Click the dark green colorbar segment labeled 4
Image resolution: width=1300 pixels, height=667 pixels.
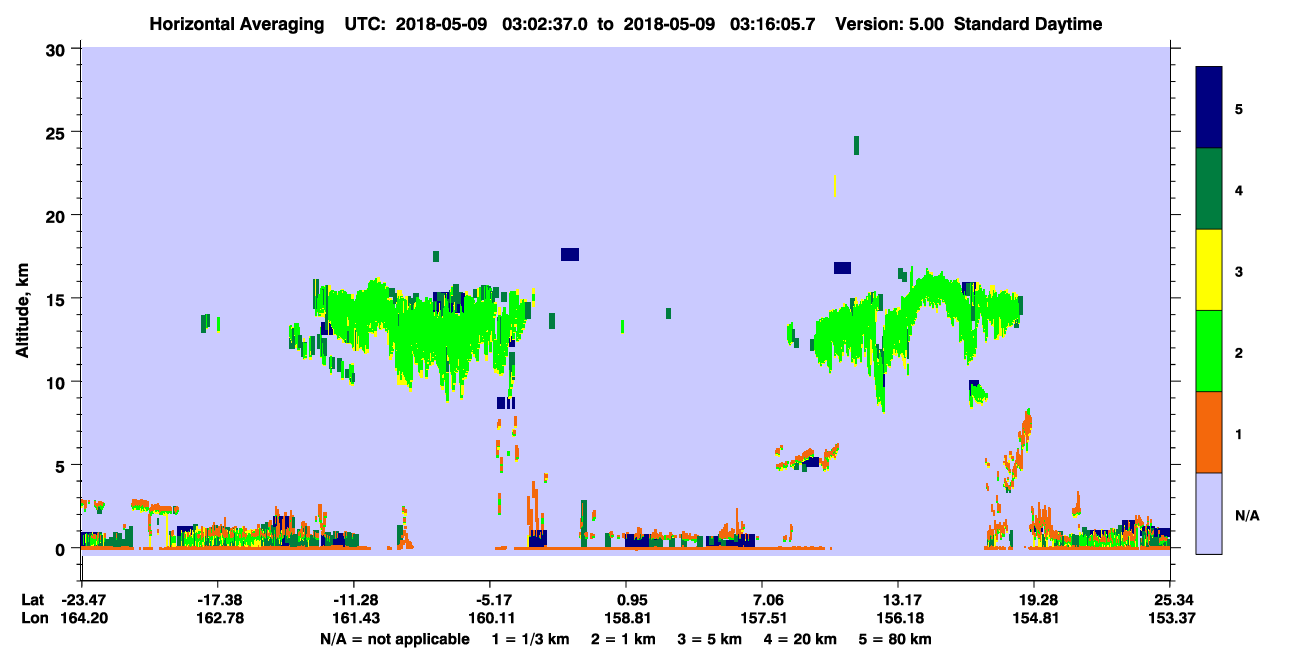[1209, 189]
